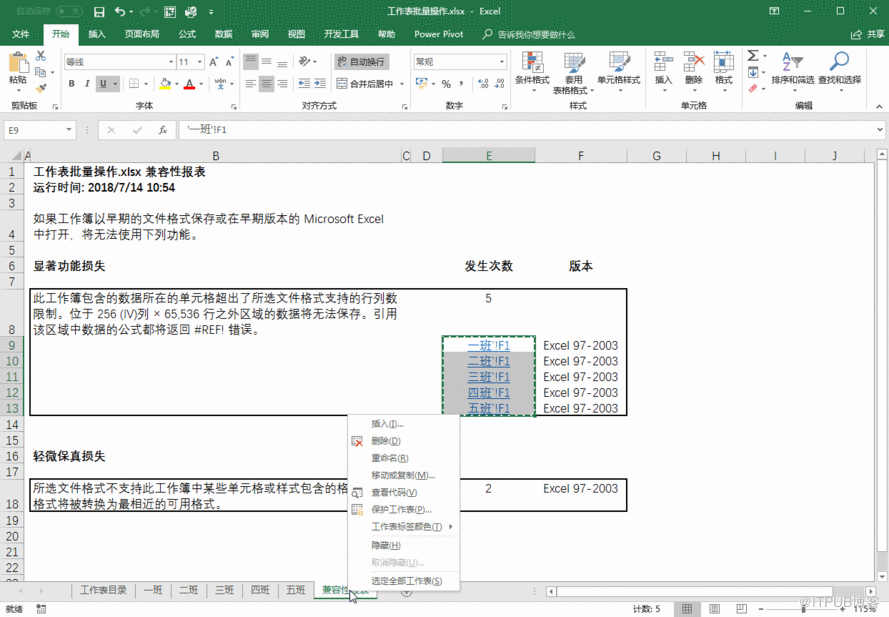
Task: Choose 重命名(R) from the context menu
Action: click(x=385, y=458)
